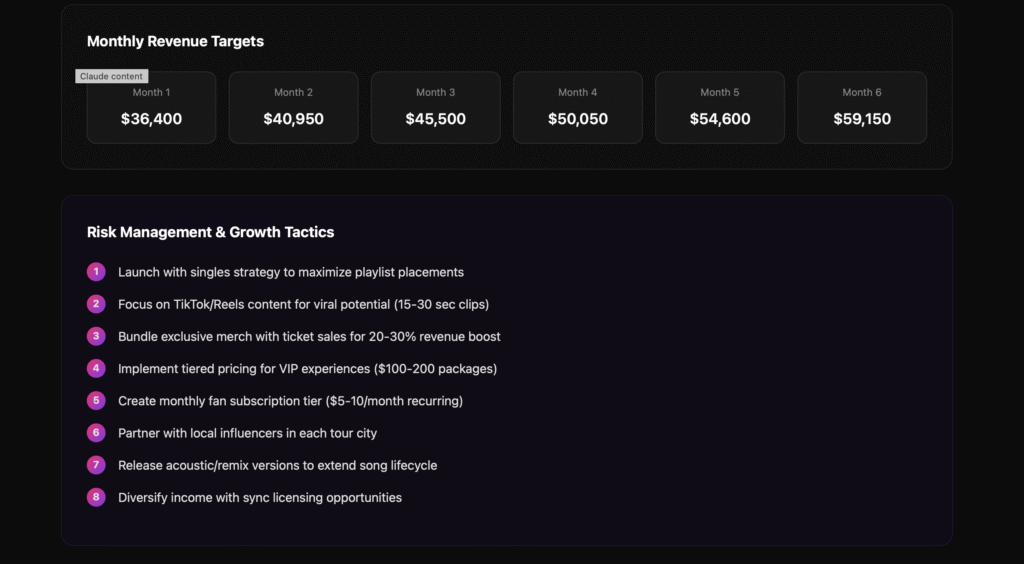Image resolution: width=1024 pixels, height=564 pixels.
Task: Click the "Create monthly fan subscription tier" text
Action: coord(290,400)
